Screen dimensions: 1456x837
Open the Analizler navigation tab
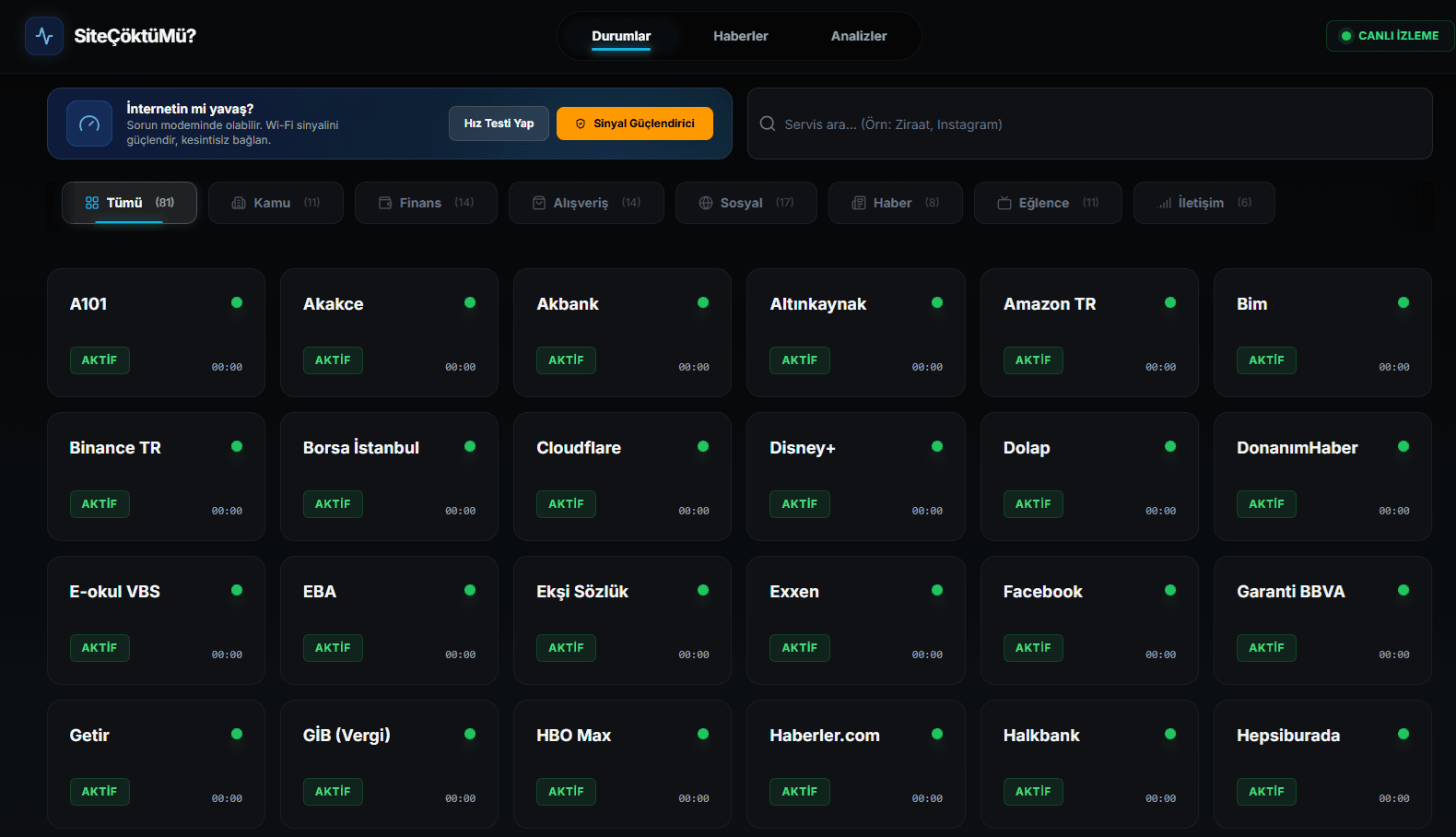858,36
